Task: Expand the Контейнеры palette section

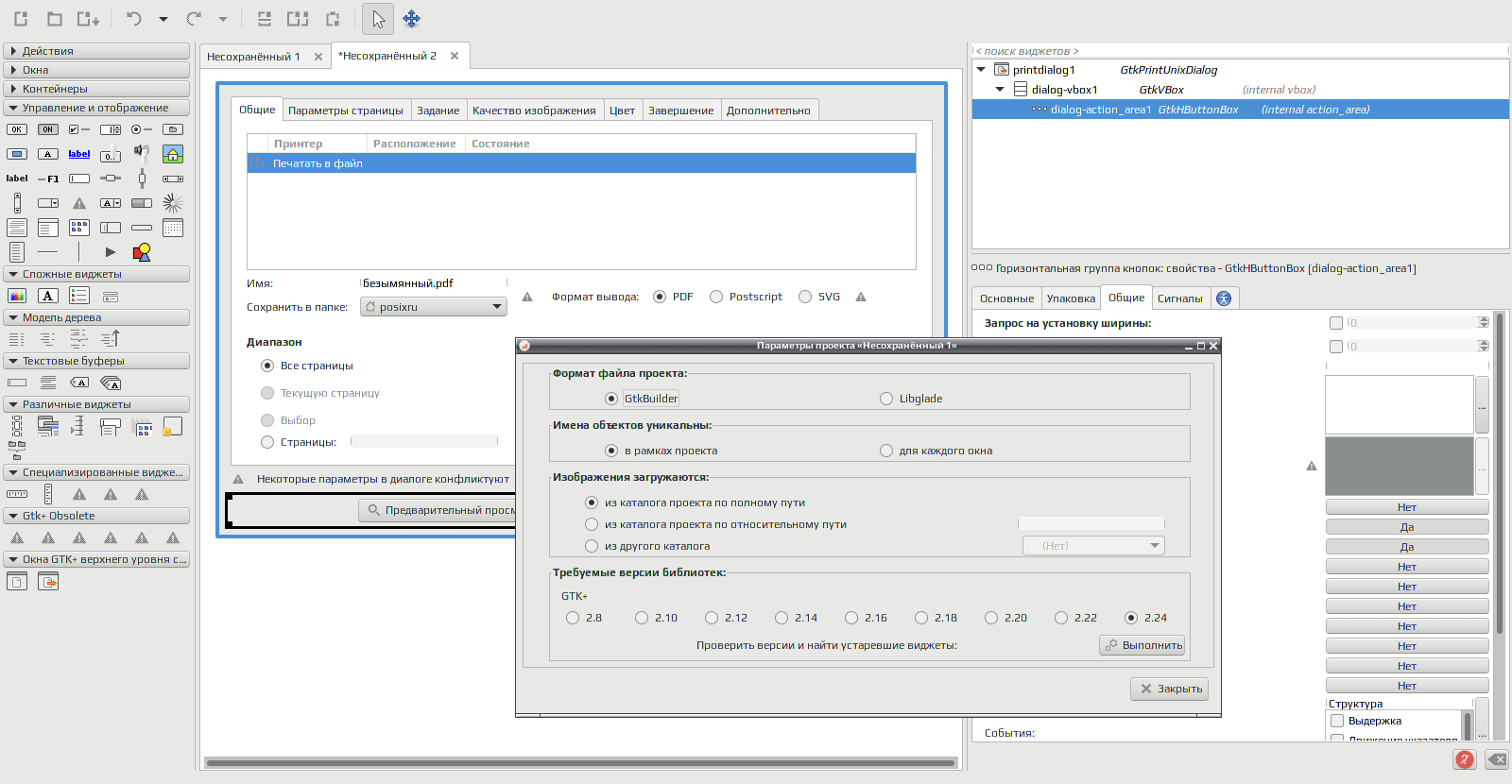Action: coord(96,89)
